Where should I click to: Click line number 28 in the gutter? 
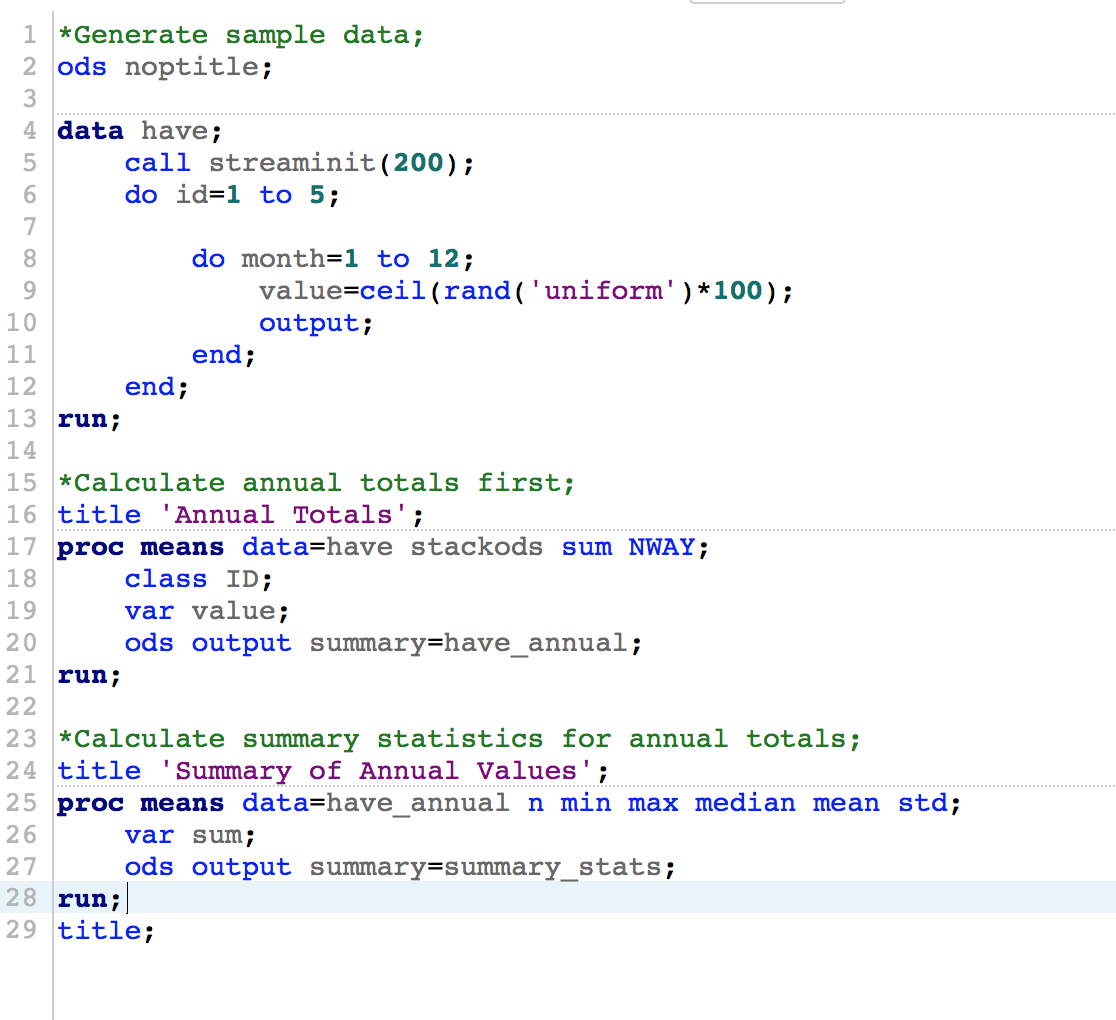click(21, 898)
